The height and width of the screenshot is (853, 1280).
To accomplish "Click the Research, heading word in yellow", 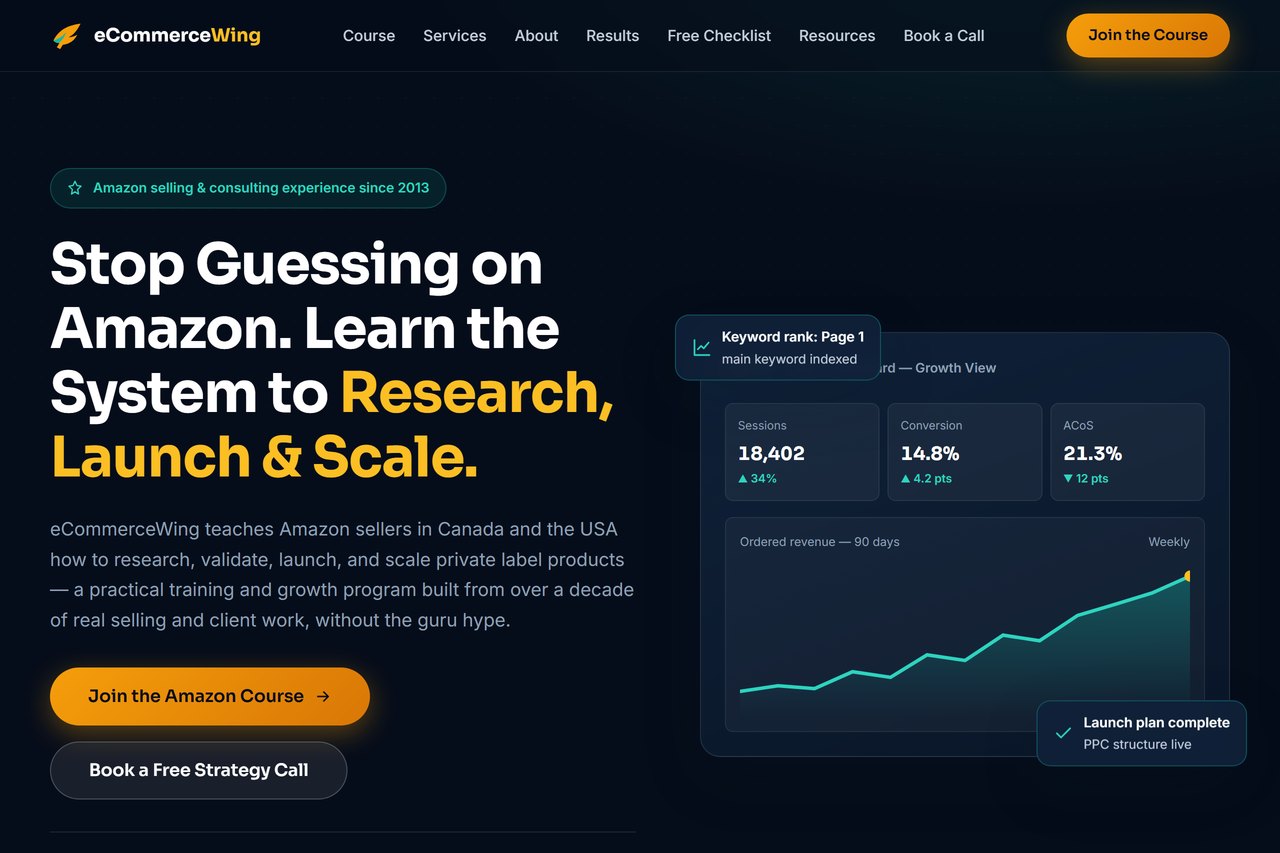I will tap(477, 392).
